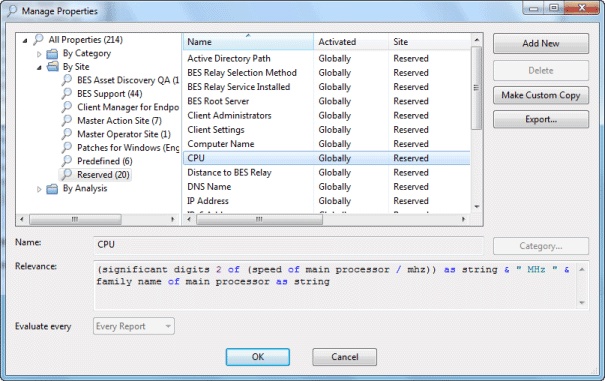Select the Computer Name row
Screen dimensions: 605x381
(x=326, y=144)
